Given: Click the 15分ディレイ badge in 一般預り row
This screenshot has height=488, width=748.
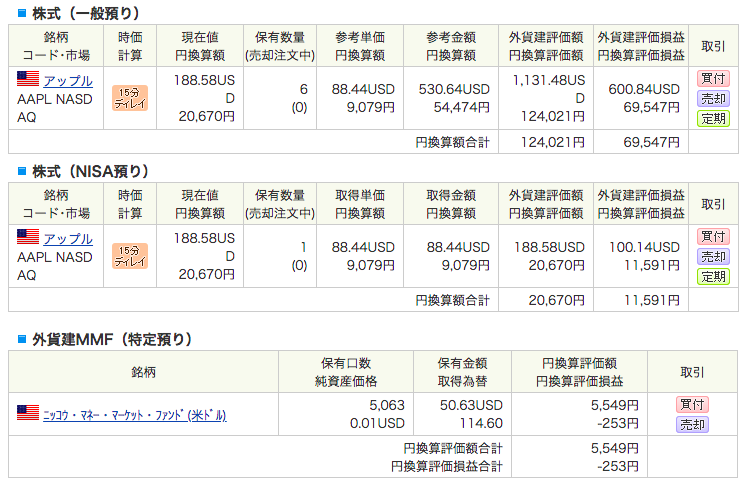Looking at the screenshot, I should coord(130,98).
